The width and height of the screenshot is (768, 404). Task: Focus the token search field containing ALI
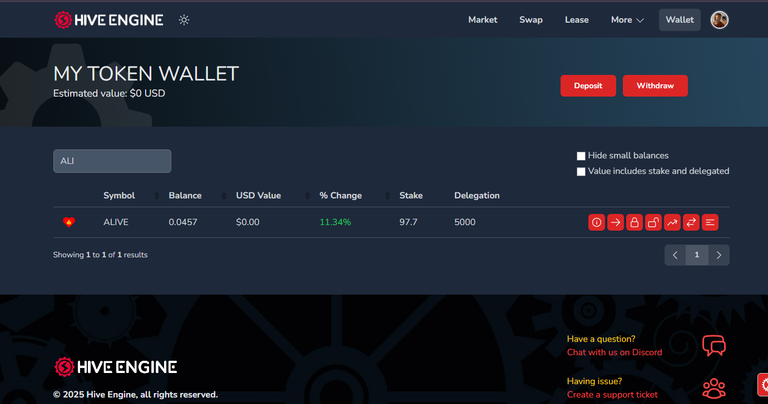point(112,161)
